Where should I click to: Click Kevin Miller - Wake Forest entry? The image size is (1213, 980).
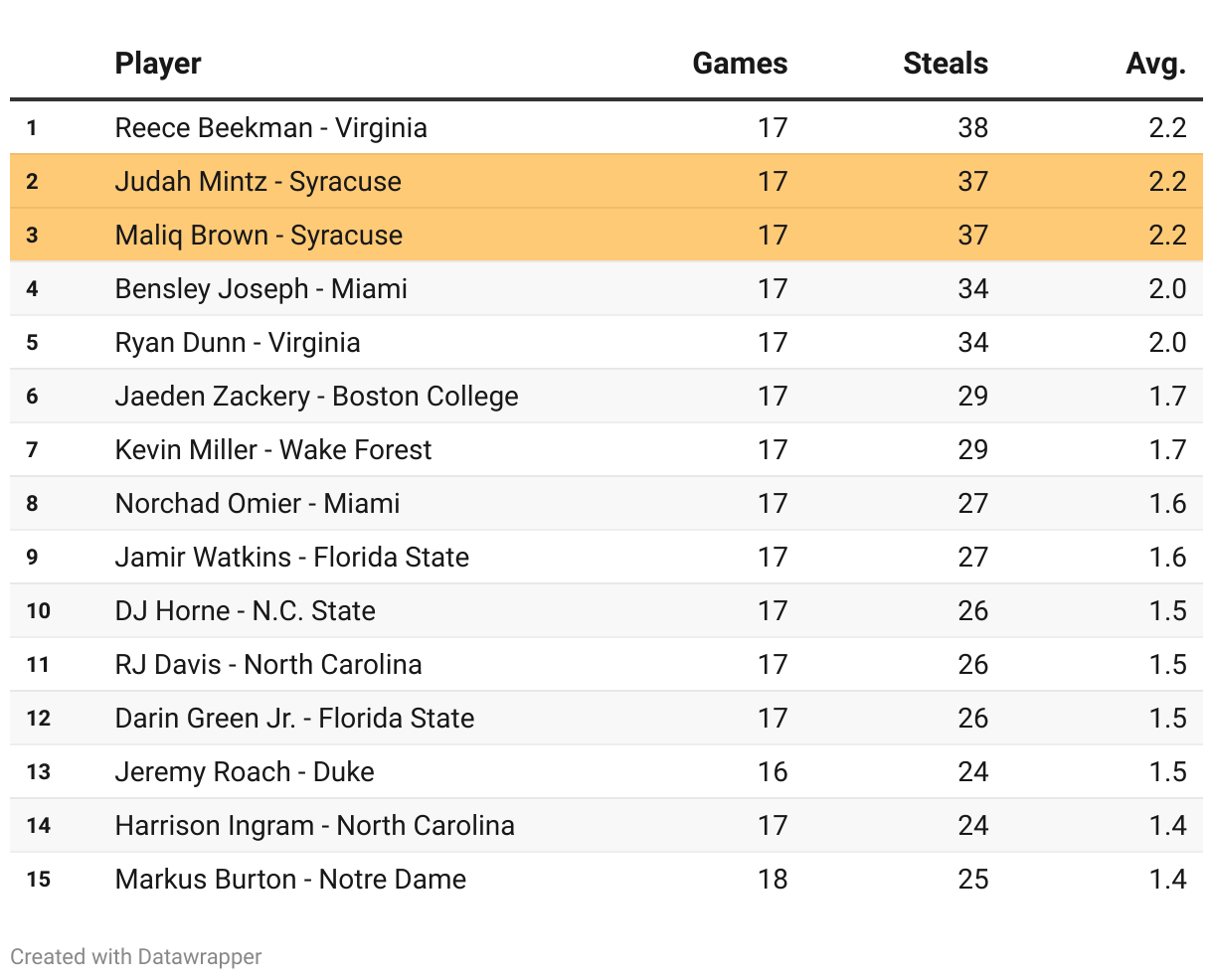tap(273, 449)
